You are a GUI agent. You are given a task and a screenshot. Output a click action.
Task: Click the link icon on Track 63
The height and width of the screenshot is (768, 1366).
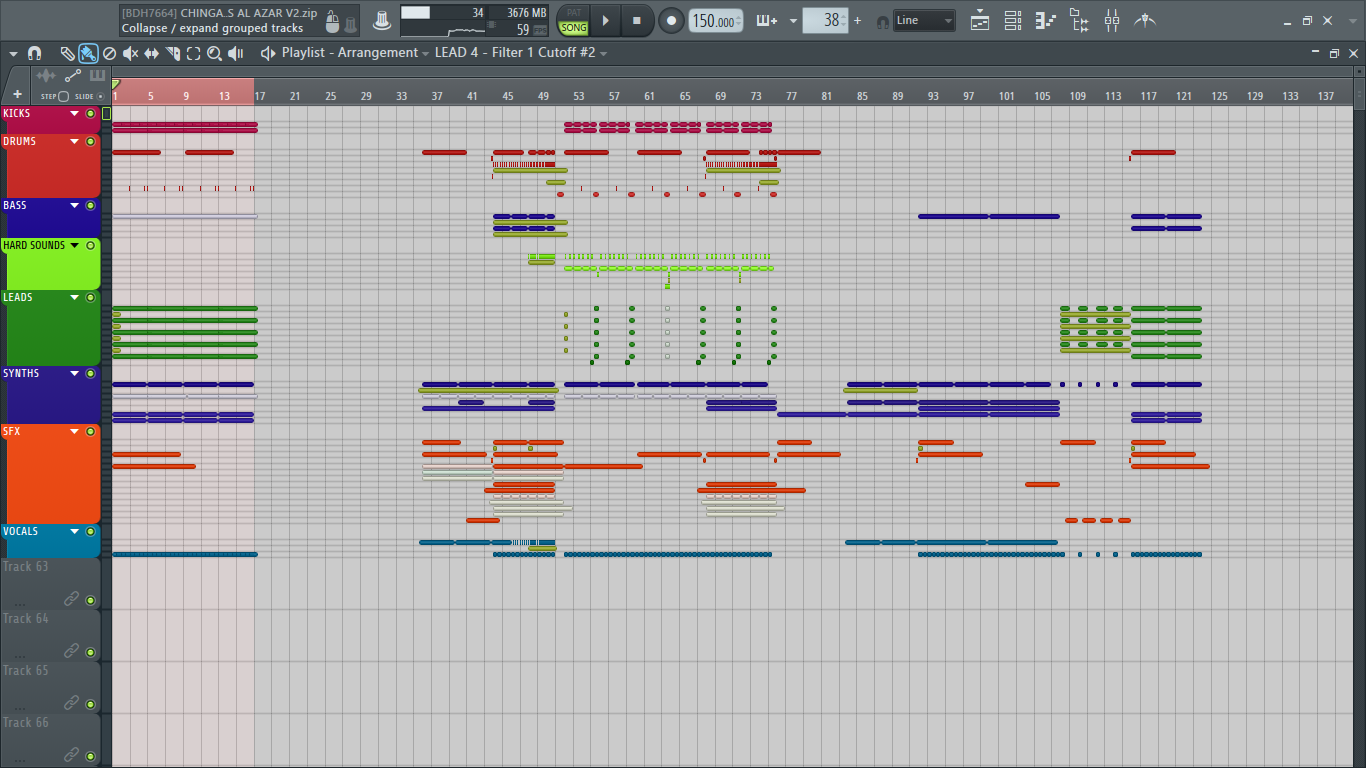pyautogui.click(x=71, y=598)
